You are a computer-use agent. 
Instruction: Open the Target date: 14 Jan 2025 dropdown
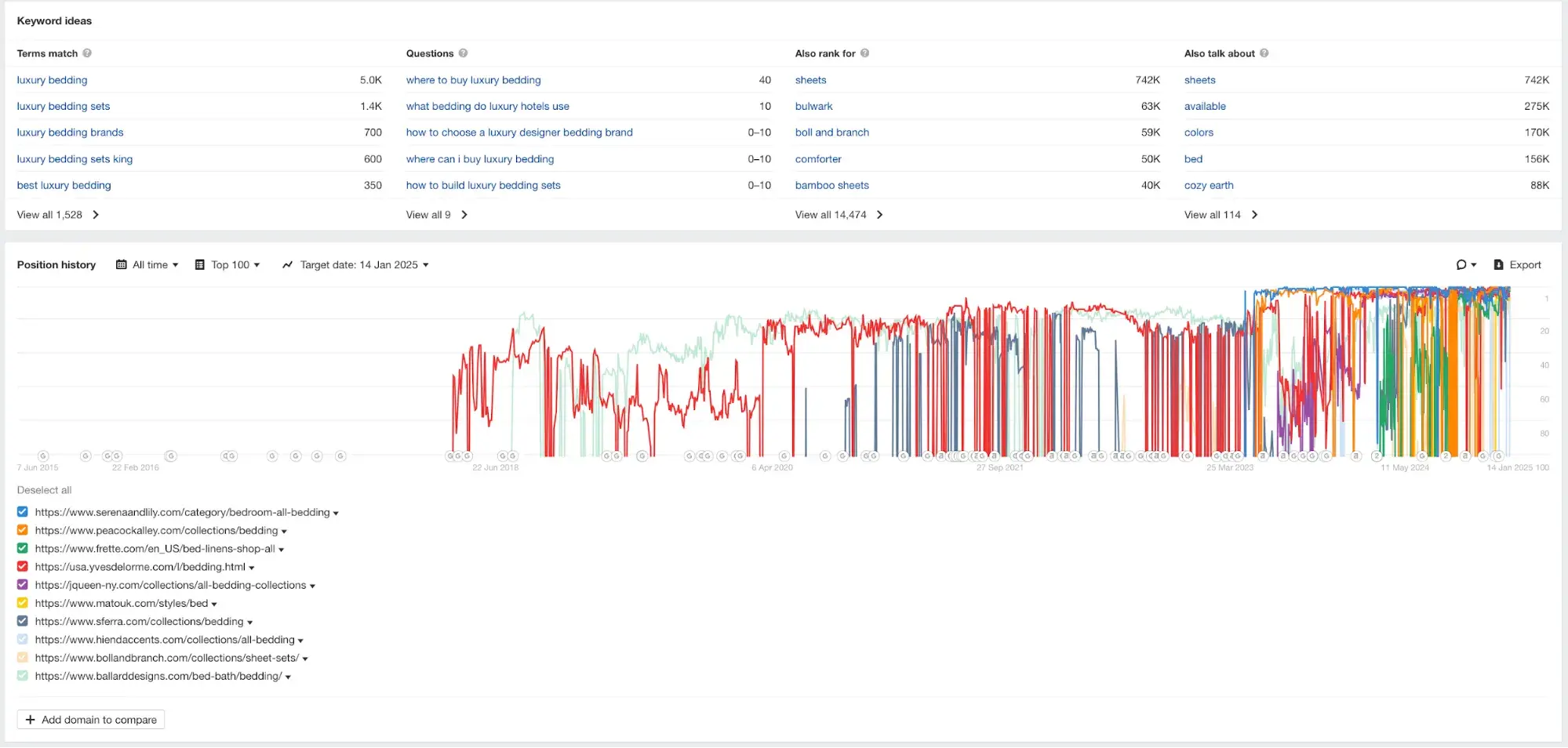pos(355,265)
